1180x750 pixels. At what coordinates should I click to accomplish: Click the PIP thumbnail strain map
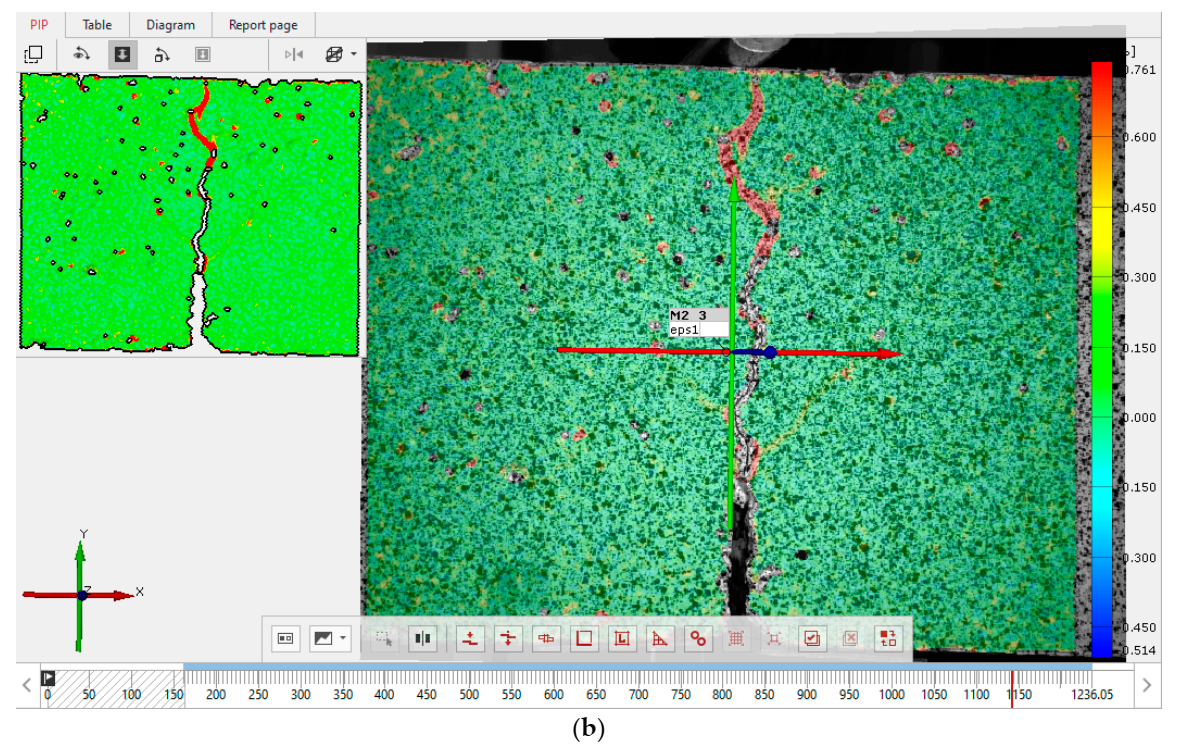(190, 214)
